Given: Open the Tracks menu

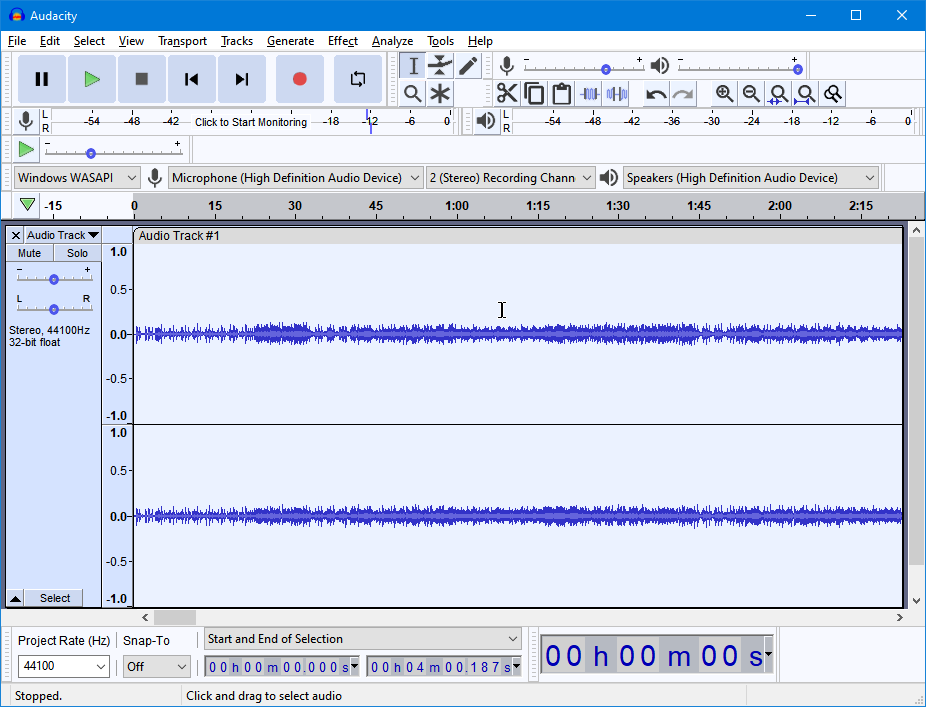Looking at the screenshot, I should pyautogui.click(x=237, y=41).
